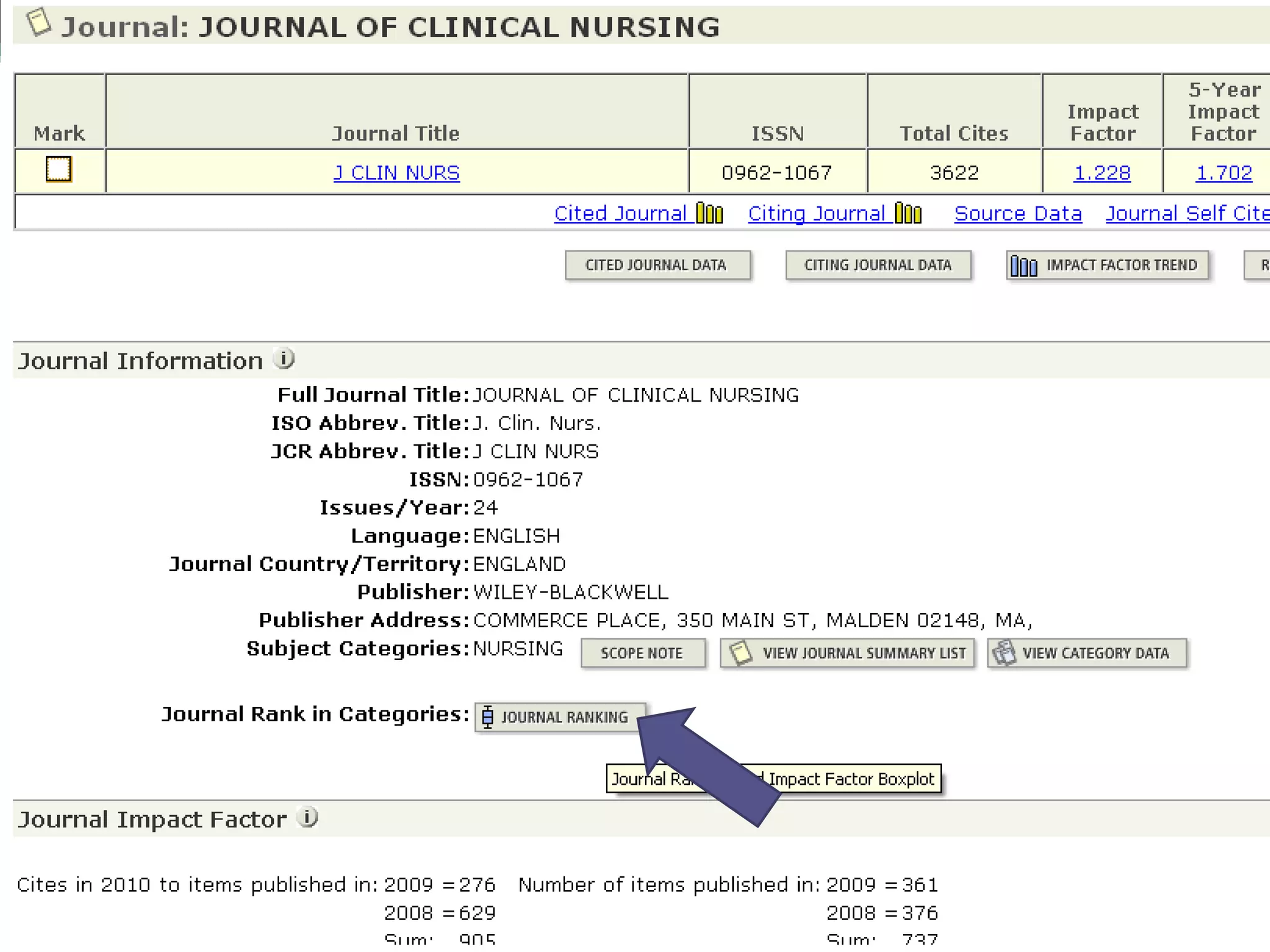This screenshot has width=1270, height=952.
Task: Click the Journal Information info icon
Action: click(284, 359)
